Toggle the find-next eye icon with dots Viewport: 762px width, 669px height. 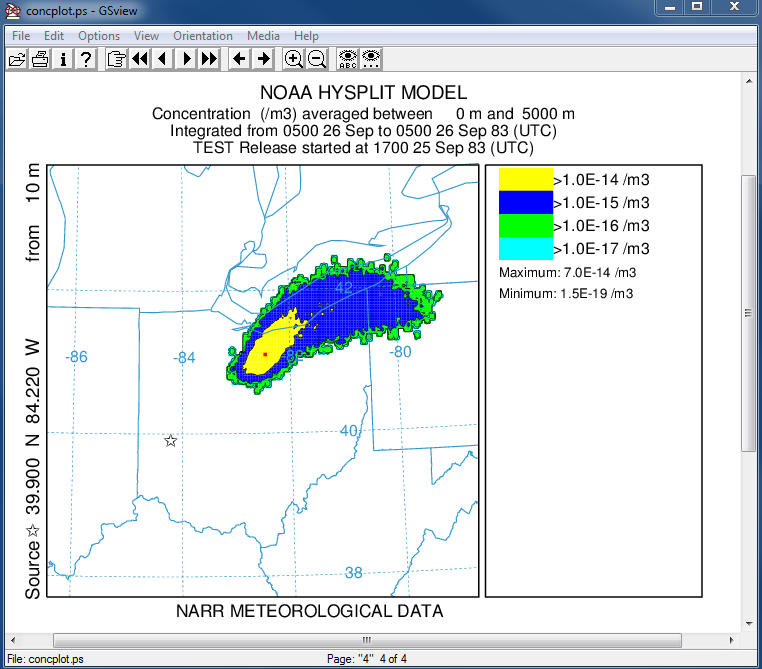tap(371, 59)
